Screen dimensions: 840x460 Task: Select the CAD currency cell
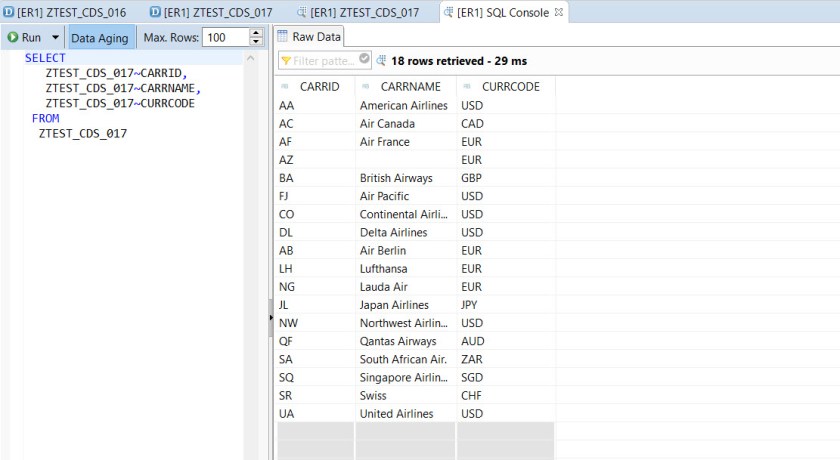506,124
